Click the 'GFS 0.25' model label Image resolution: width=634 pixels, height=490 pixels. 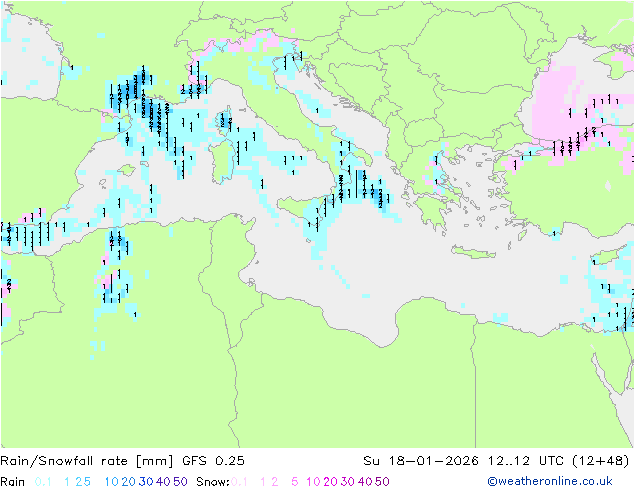click(213, 461)
